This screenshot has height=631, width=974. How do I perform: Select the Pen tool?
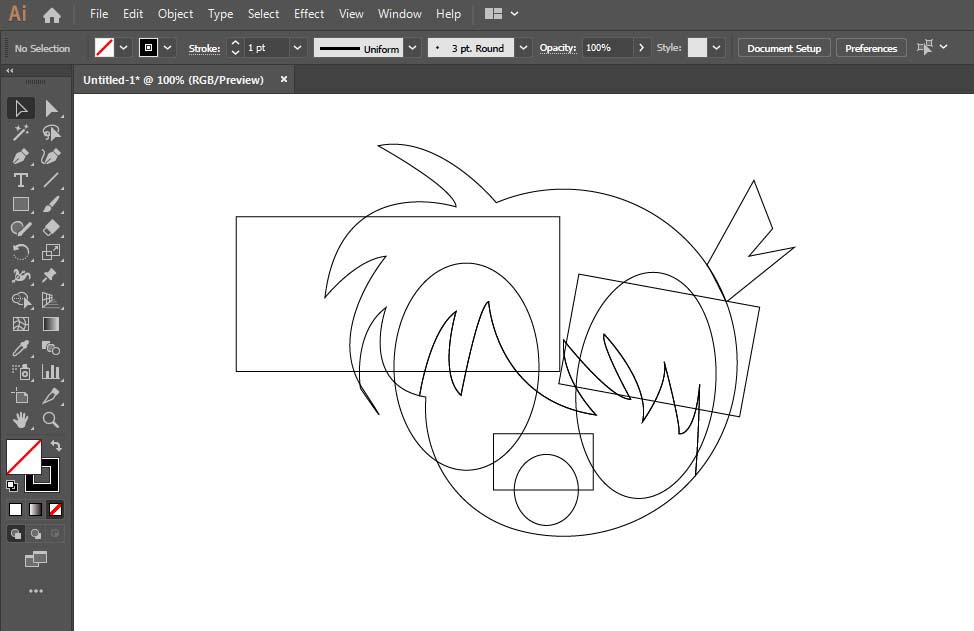[20, 157]
